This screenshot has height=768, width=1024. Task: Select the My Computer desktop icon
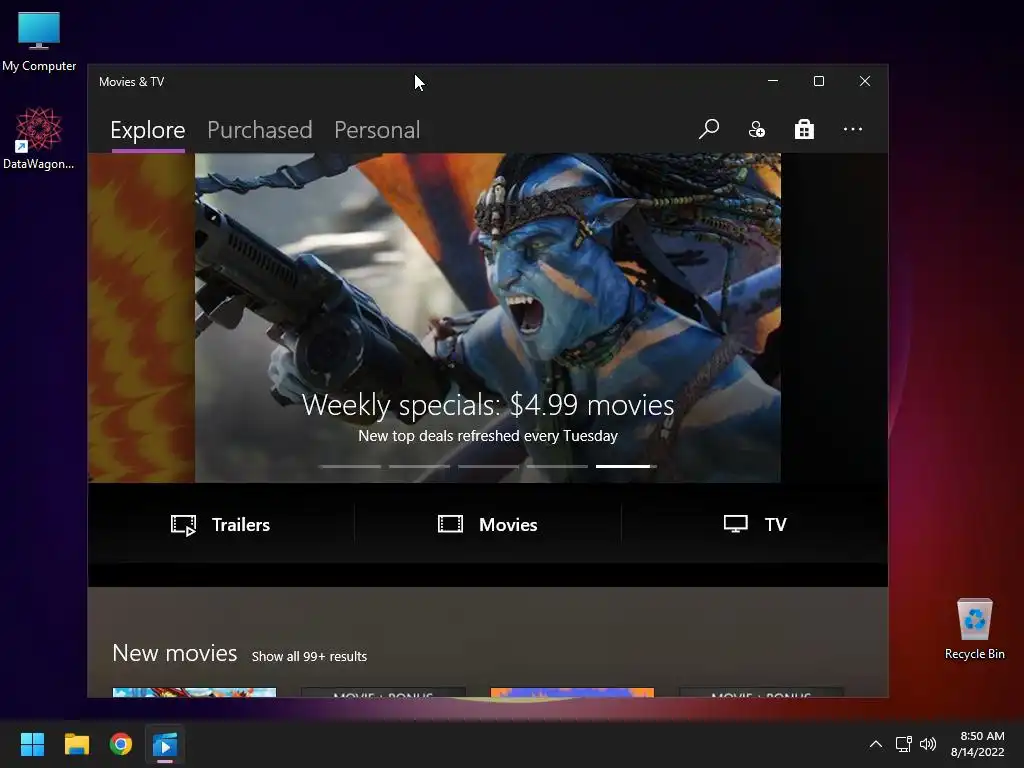39,41
